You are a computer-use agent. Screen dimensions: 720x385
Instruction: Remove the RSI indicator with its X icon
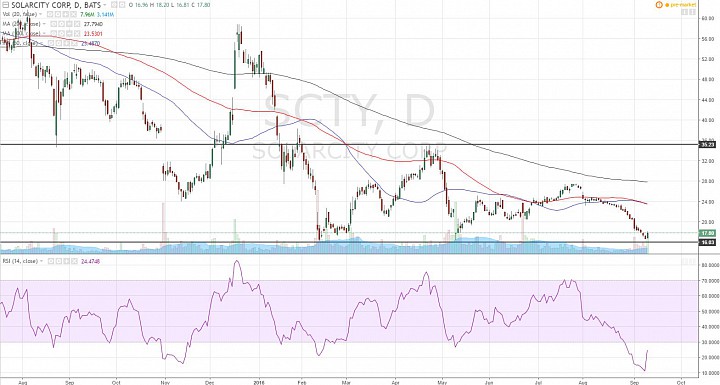[x=74, y=261]
